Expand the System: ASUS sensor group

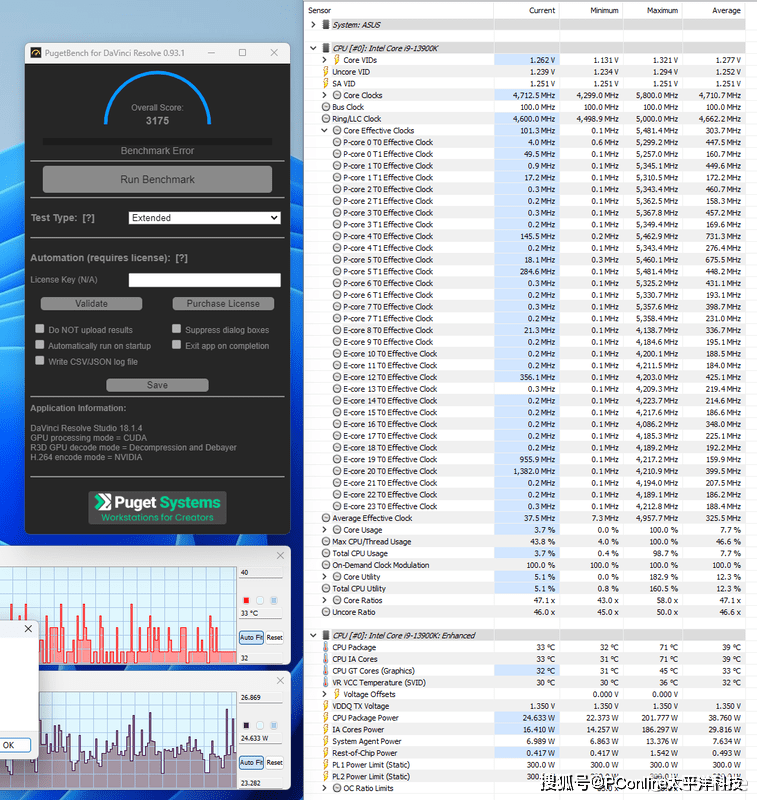coord(312,24)
